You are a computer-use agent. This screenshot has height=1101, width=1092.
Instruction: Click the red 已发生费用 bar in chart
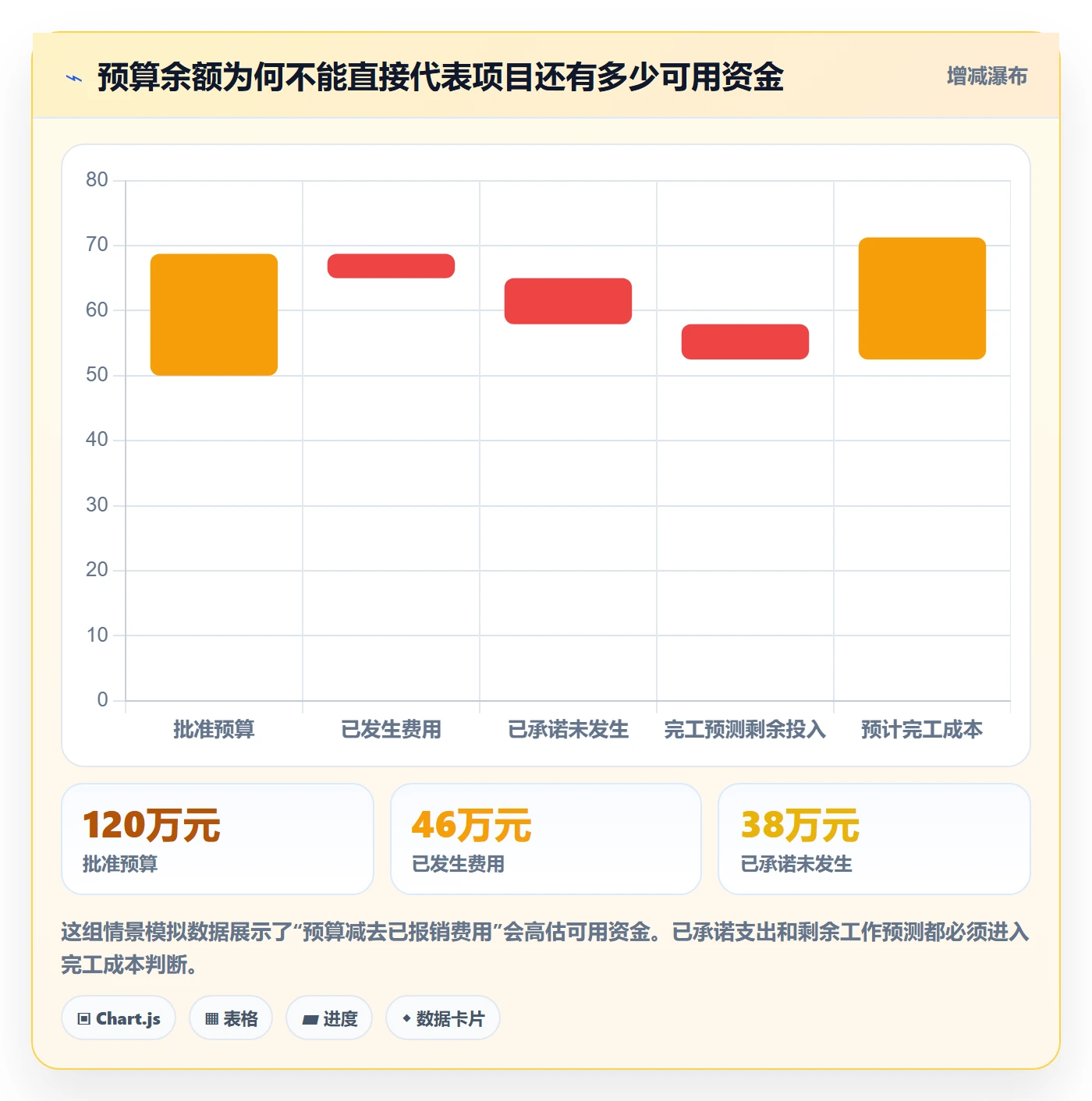pos(391,266)
